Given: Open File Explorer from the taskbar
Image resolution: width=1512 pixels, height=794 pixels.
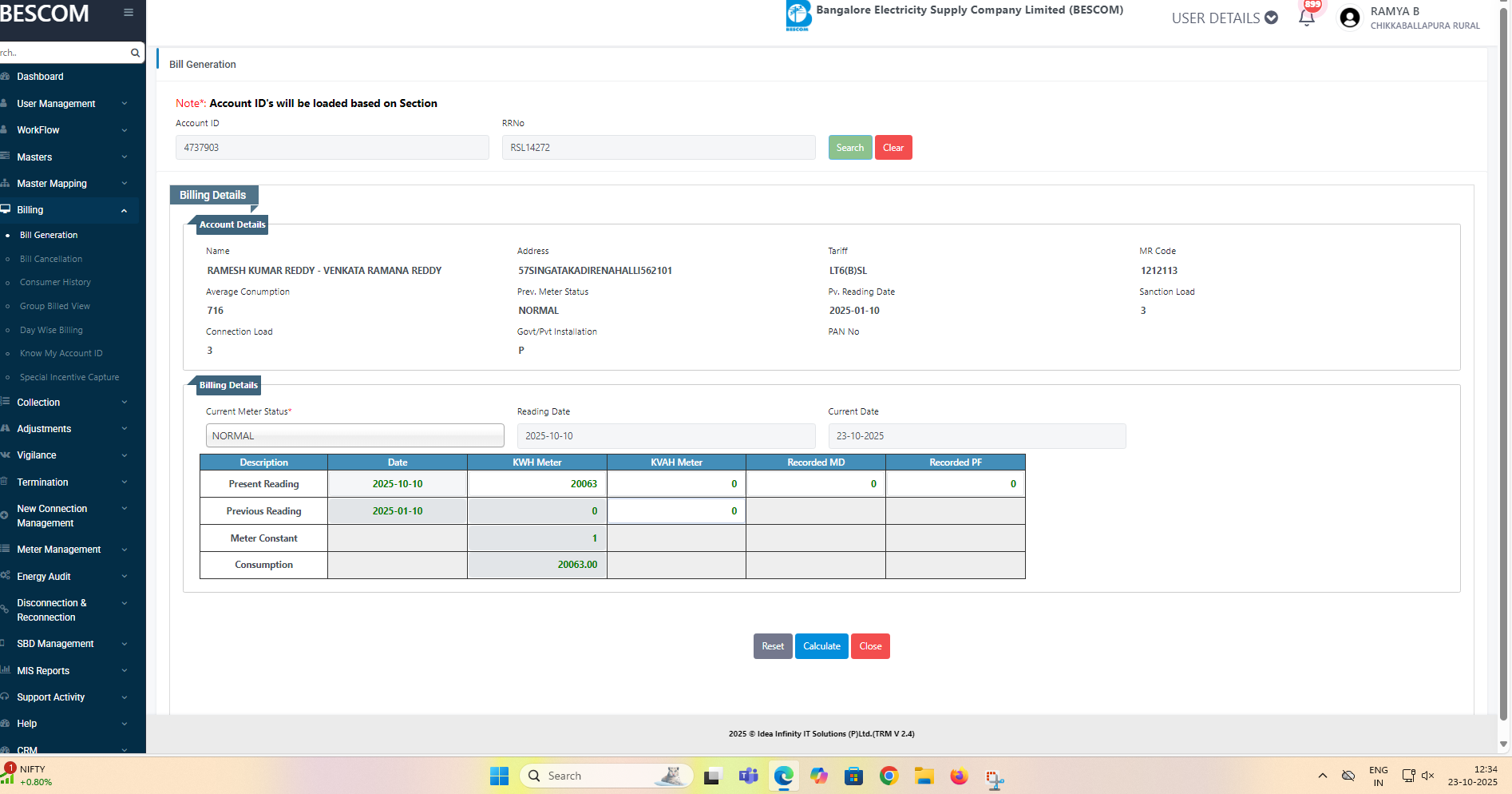Looking at the screenshot, I should click(x=924, y=776).
